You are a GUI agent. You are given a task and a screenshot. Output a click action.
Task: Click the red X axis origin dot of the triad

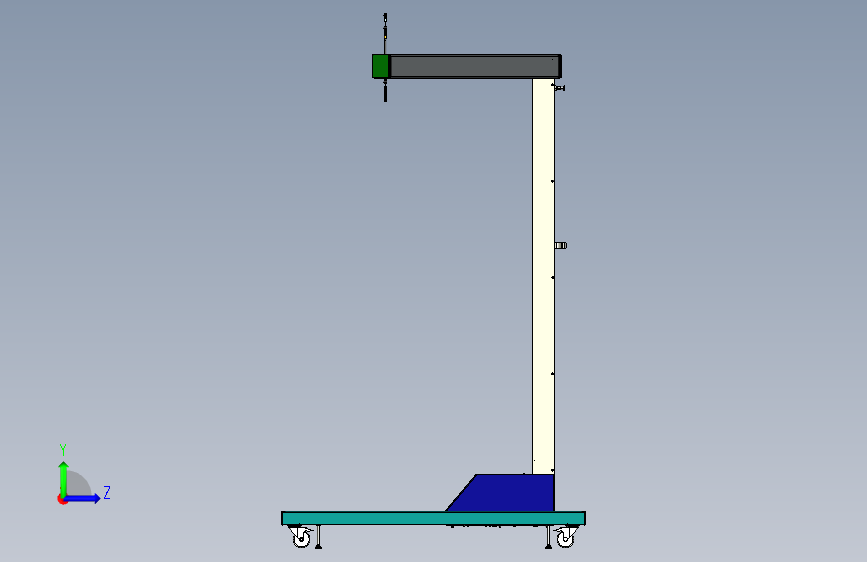[x=62, y=500]
